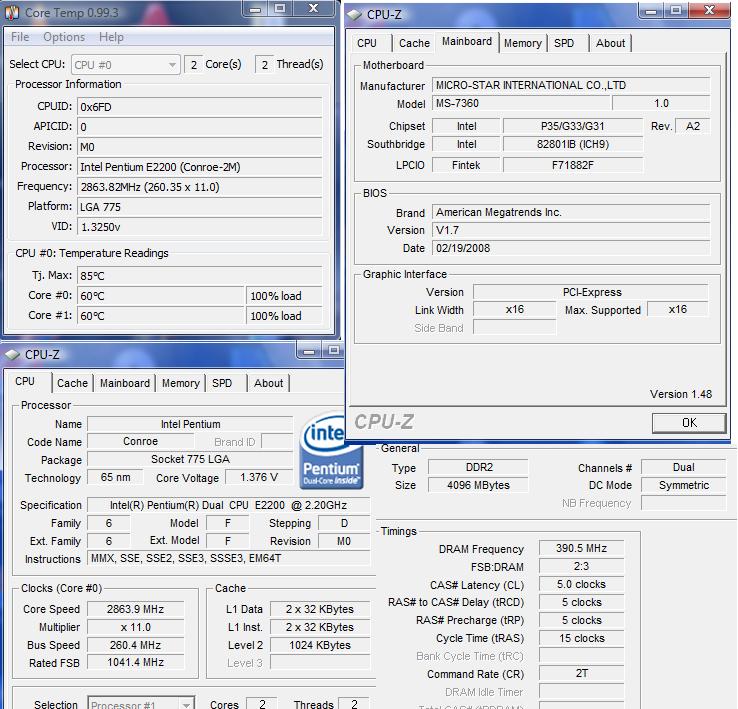Open SPD tab in lower CPU-Z window
Screen dimensions: 738x709
click(222, 383)
